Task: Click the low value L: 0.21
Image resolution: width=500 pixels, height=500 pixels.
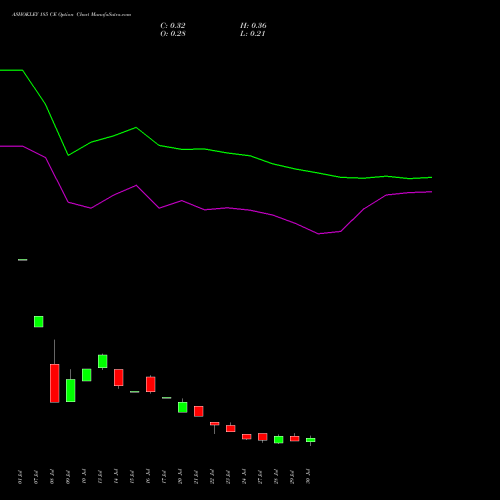Action: click(253, 34)
